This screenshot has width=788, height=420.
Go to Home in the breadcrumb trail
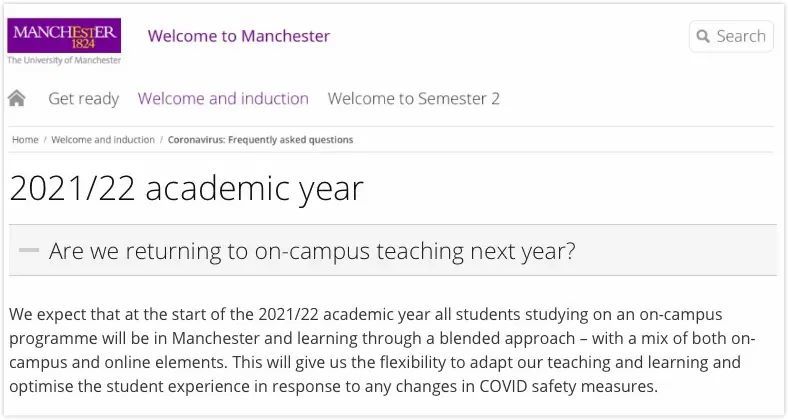coord(25,140)
